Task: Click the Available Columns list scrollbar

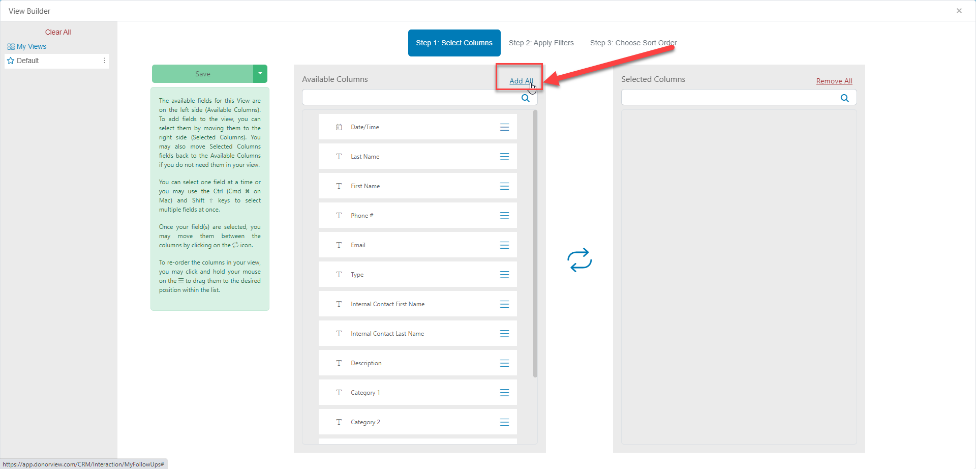Action: (x=535, y=244)
